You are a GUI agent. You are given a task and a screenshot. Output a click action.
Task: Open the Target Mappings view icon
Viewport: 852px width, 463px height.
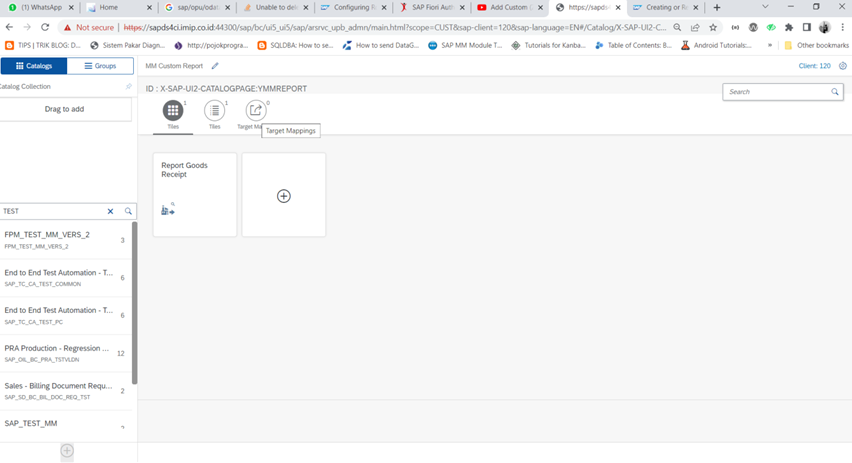click(255, 110)
